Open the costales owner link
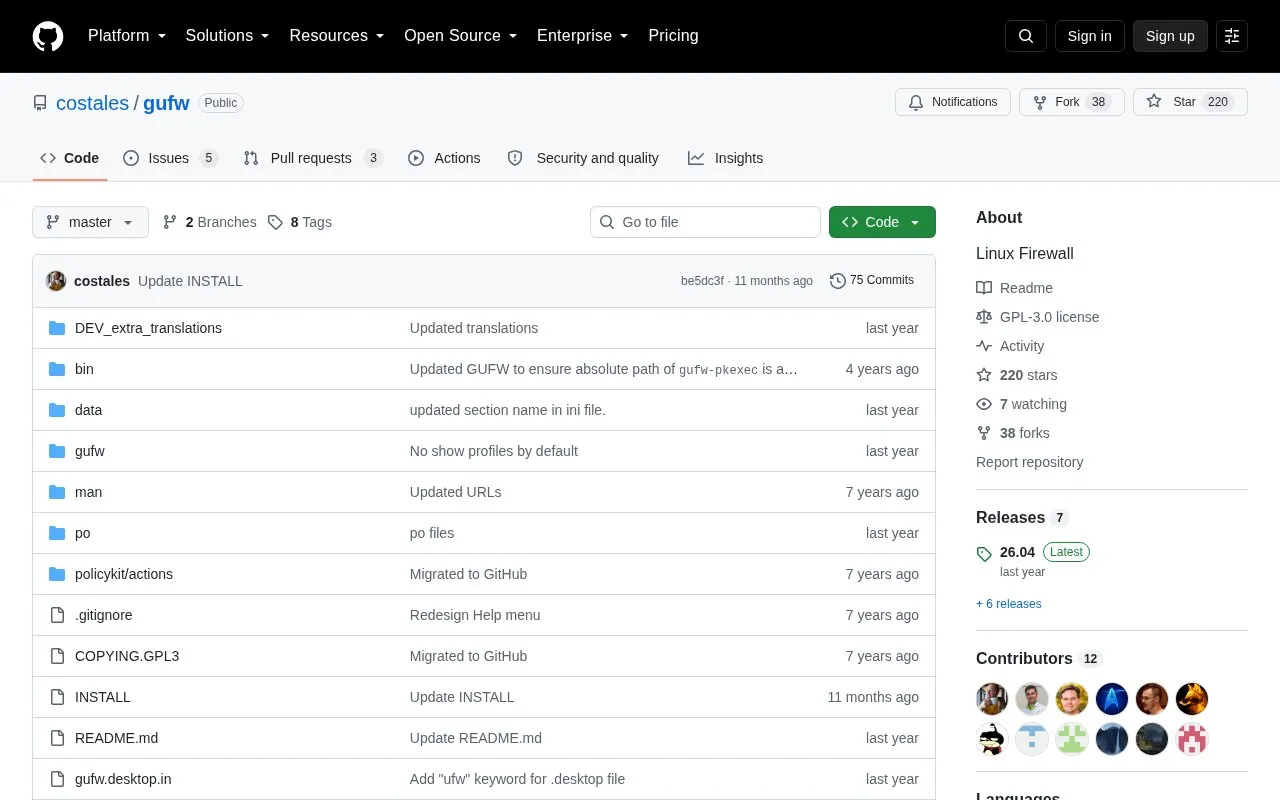Viewport: 1280px width, 800px height. point(92,103)
